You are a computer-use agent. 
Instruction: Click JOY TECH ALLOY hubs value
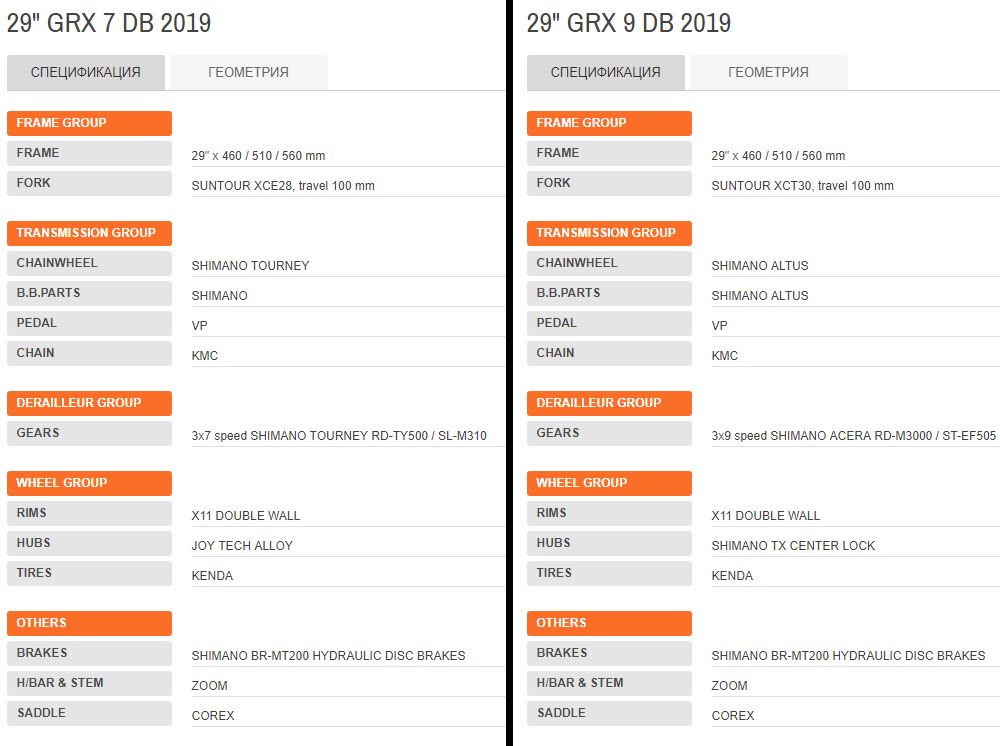pos(242,546)
